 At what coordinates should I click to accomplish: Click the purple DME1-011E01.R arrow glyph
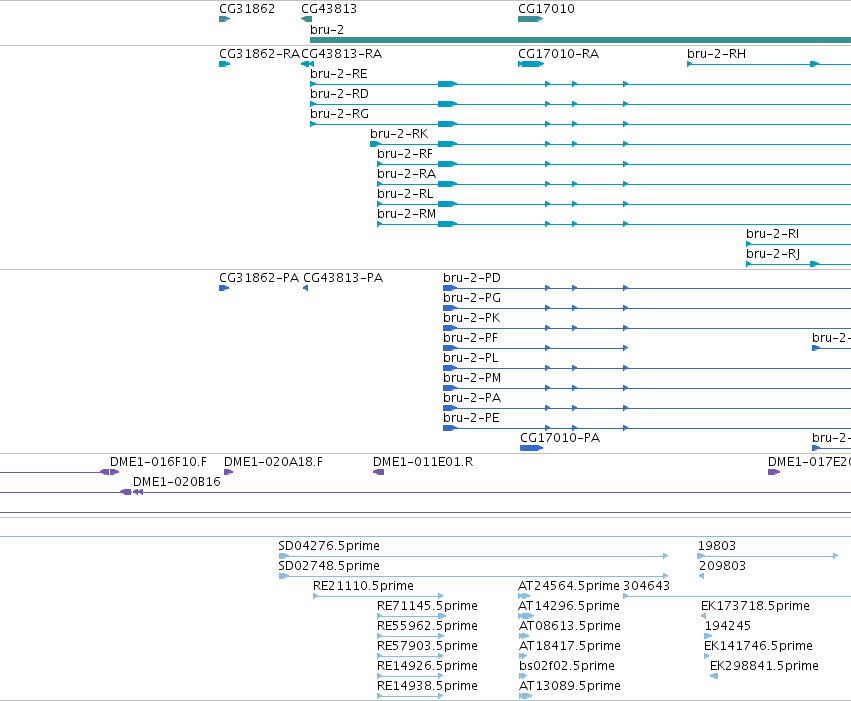tap(378, 472)
